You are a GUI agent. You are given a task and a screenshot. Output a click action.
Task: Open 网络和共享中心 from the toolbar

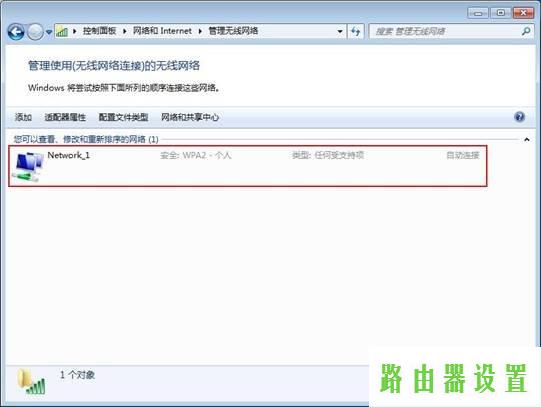[190, 117]
